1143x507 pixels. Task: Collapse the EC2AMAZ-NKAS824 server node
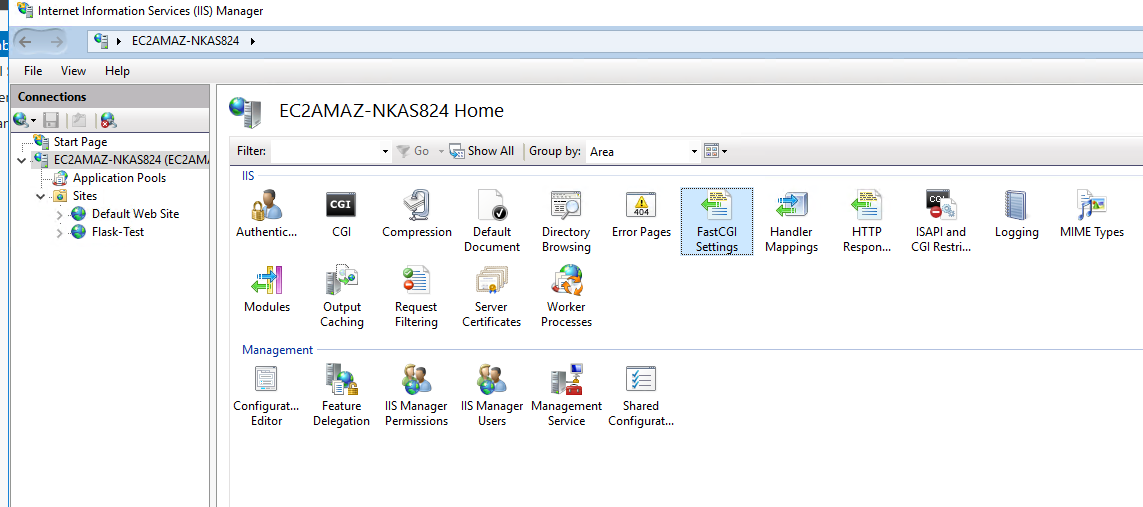[21, 160]
